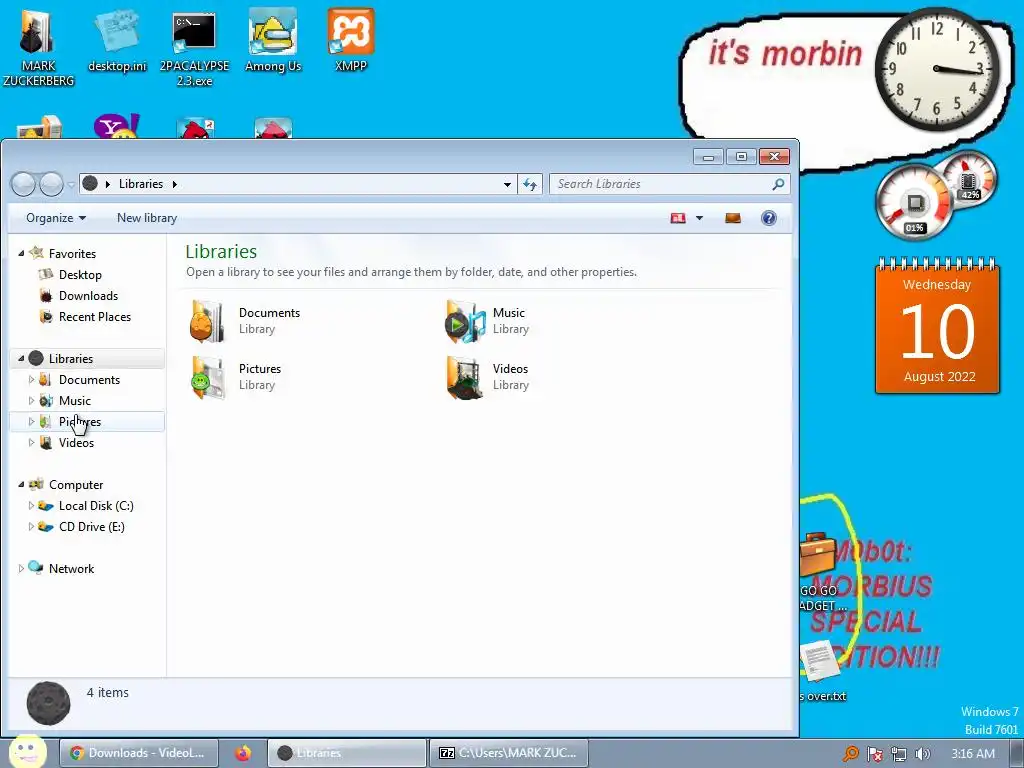The width and height of the screenshot is (1024, 768).
Task: Click the '4 items' details pane text
Action: [x=108, y=692]
